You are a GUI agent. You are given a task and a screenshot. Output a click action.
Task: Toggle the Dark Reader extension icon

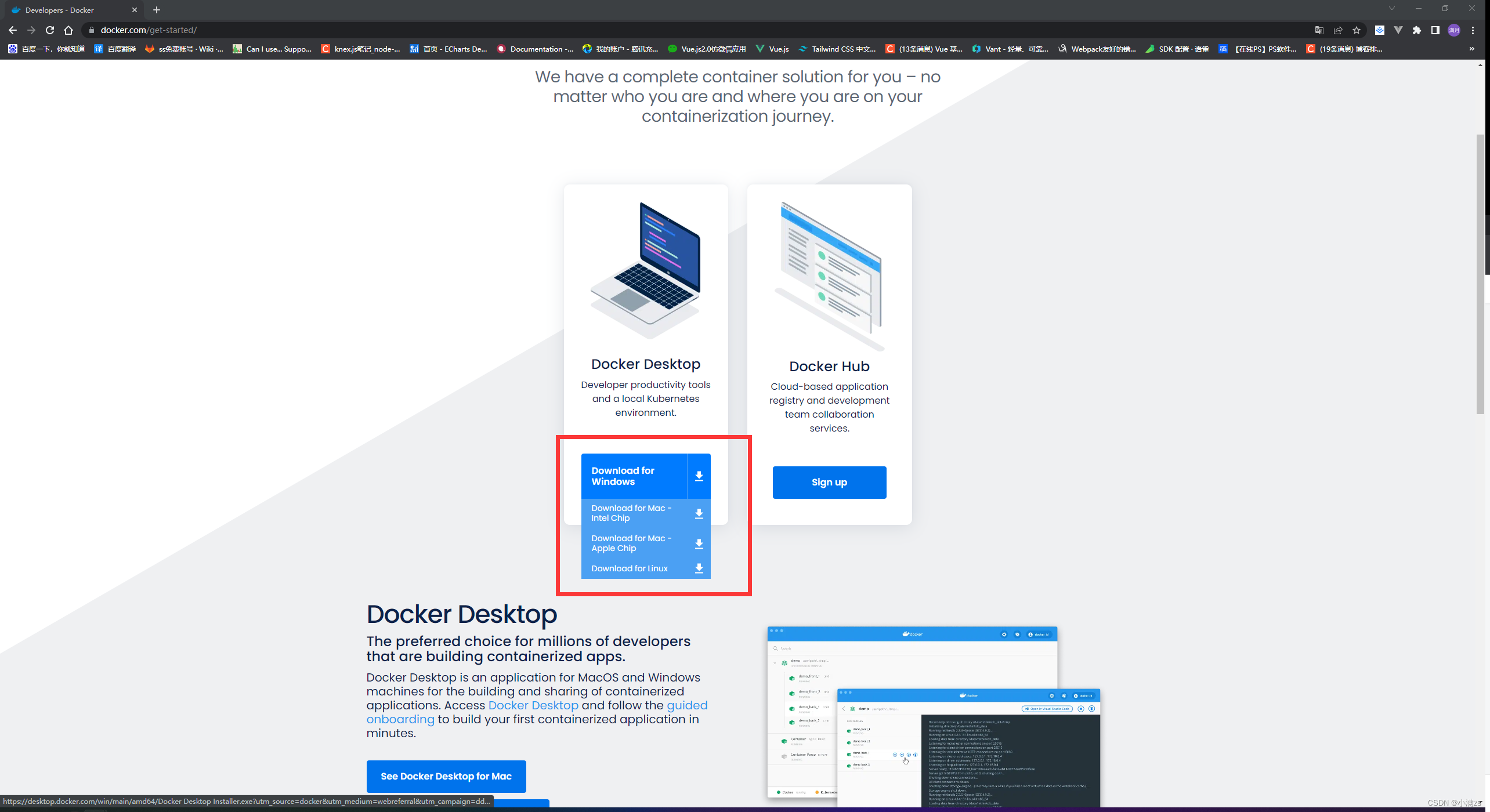pyautogui.click(x=1380, y=30)
